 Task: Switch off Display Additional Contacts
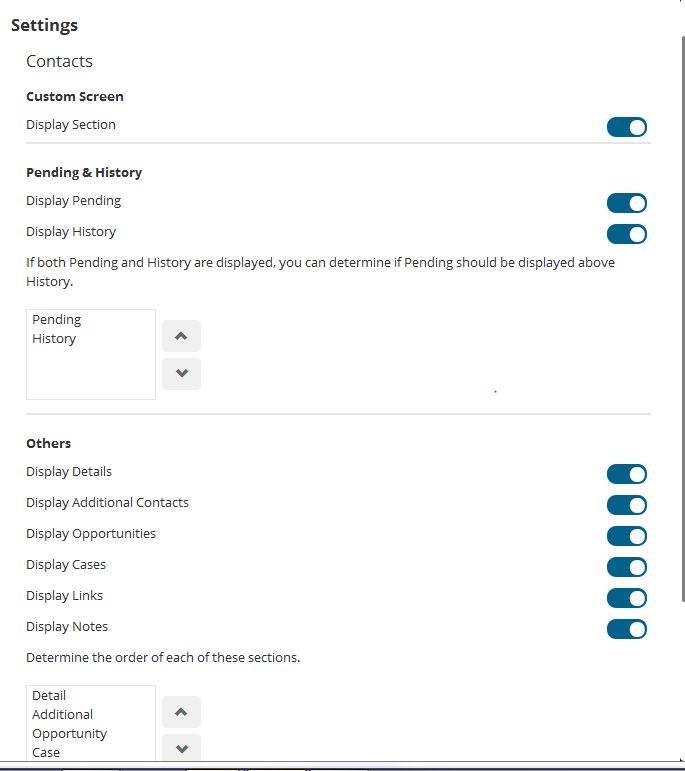pyautogui.click(x=627, y=505)
